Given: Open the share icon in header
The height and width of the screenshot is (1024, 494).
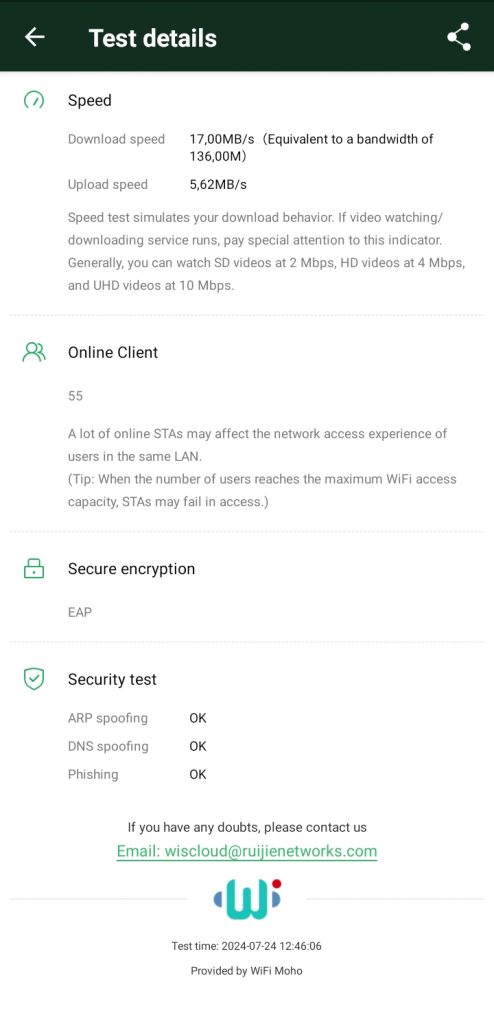Looking at the screenshot, I should tap(459, 37).
